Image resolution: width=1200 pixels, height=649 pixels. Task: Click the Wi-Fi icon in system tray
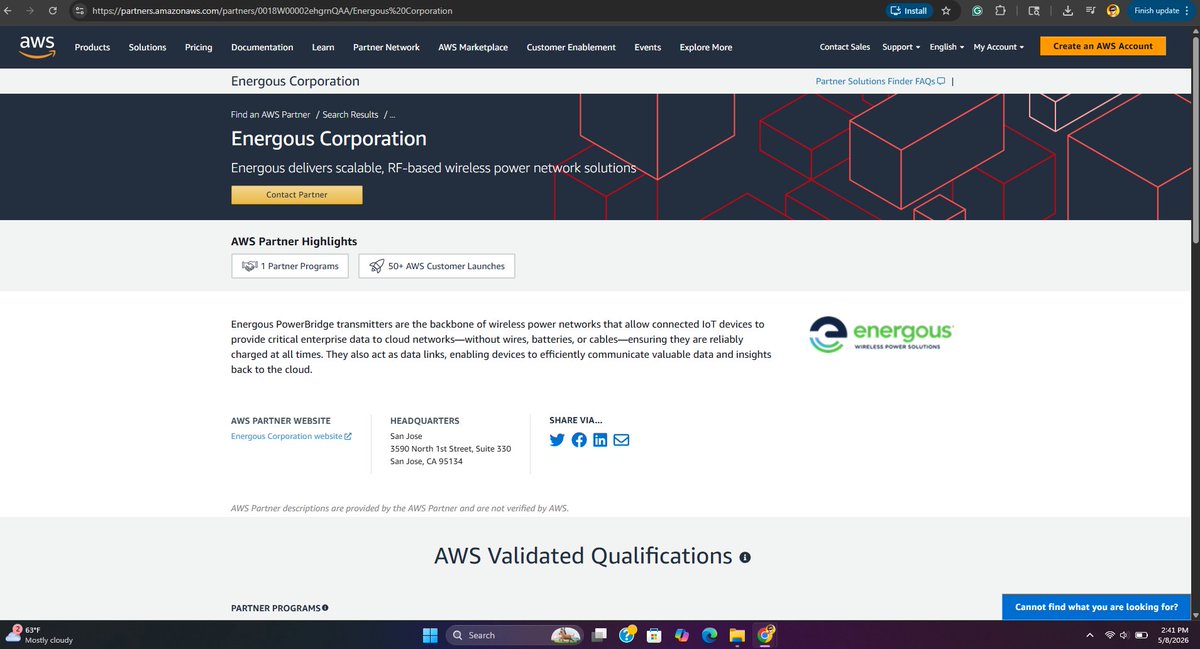click(1109, 635)
